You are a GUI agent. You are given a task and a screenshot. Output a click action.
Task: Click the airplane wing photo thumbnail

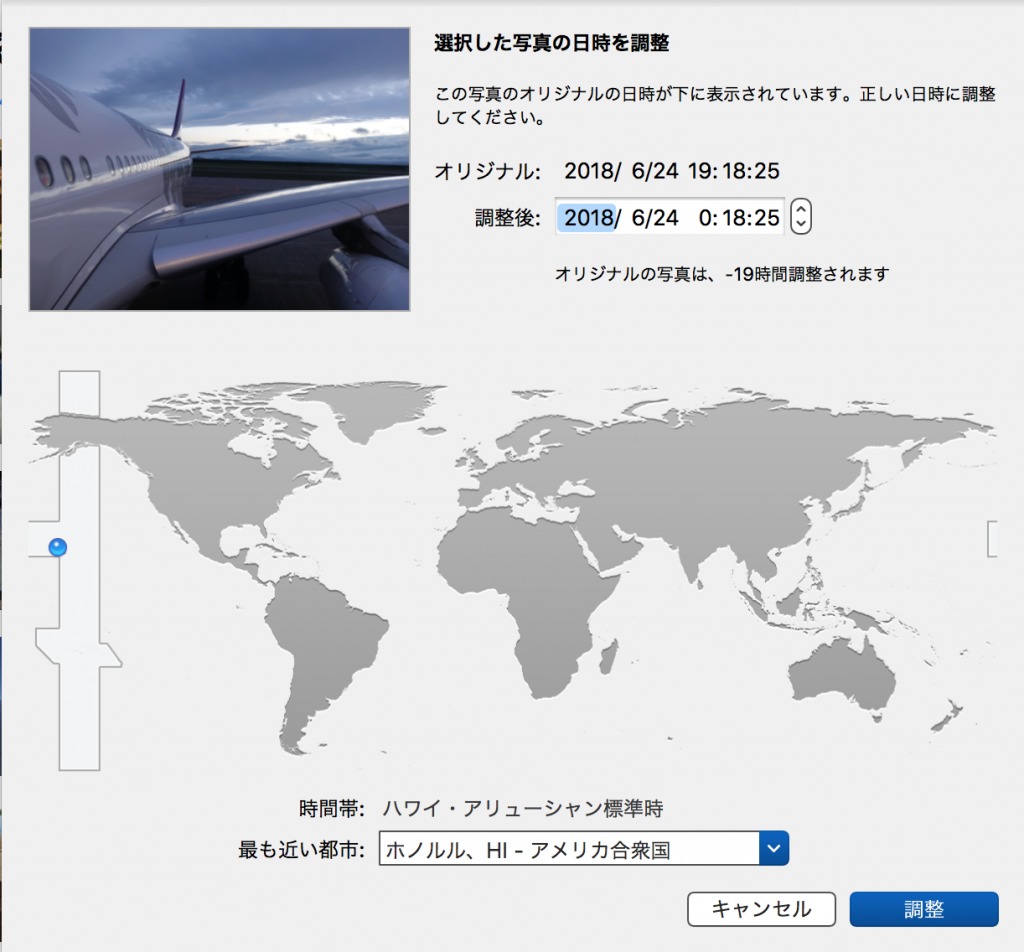click(218, 170)
